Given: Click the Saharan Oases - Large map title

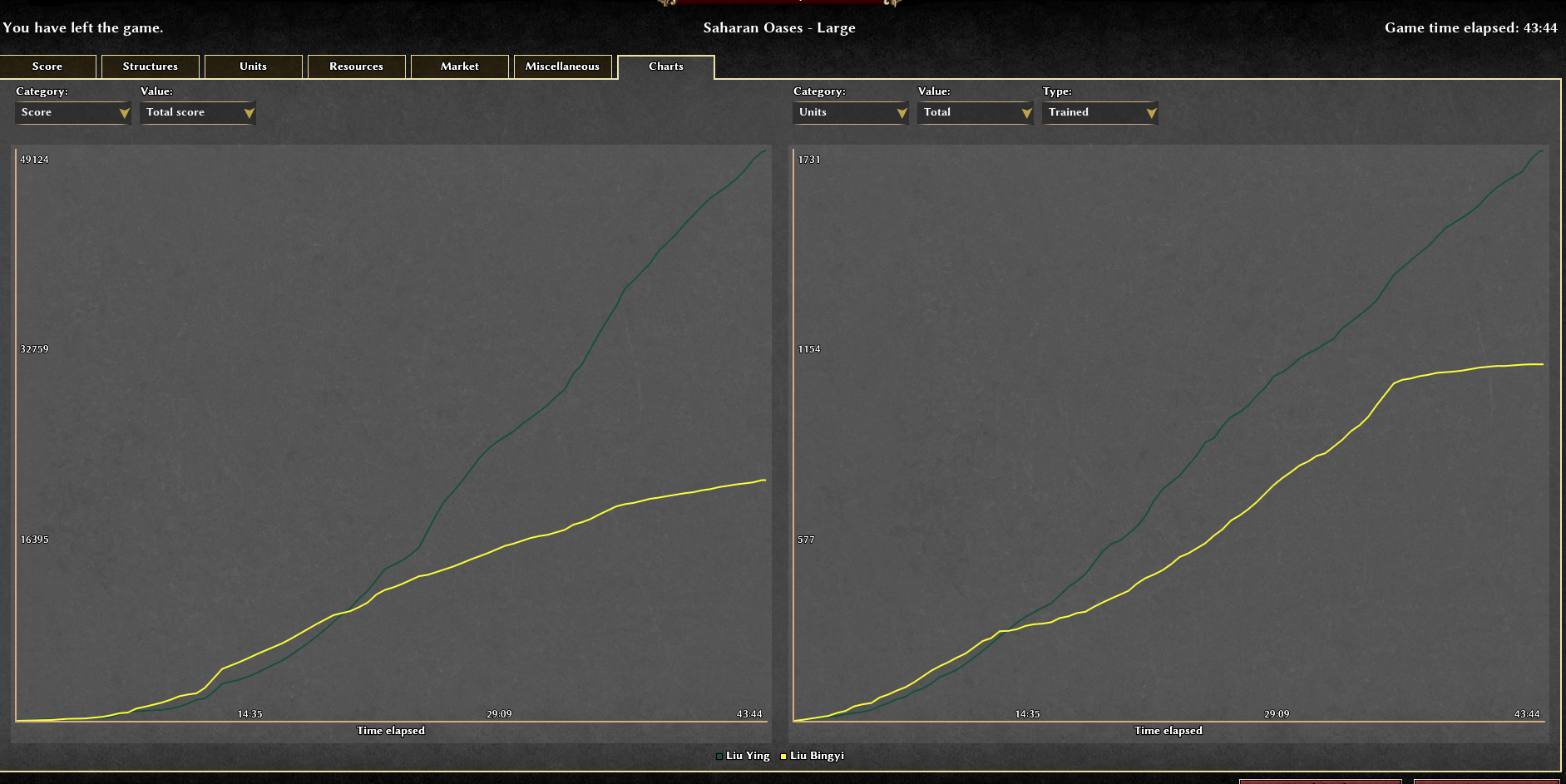Looking at the screenshot, I should pyautogui.click(x=779, y=27).
